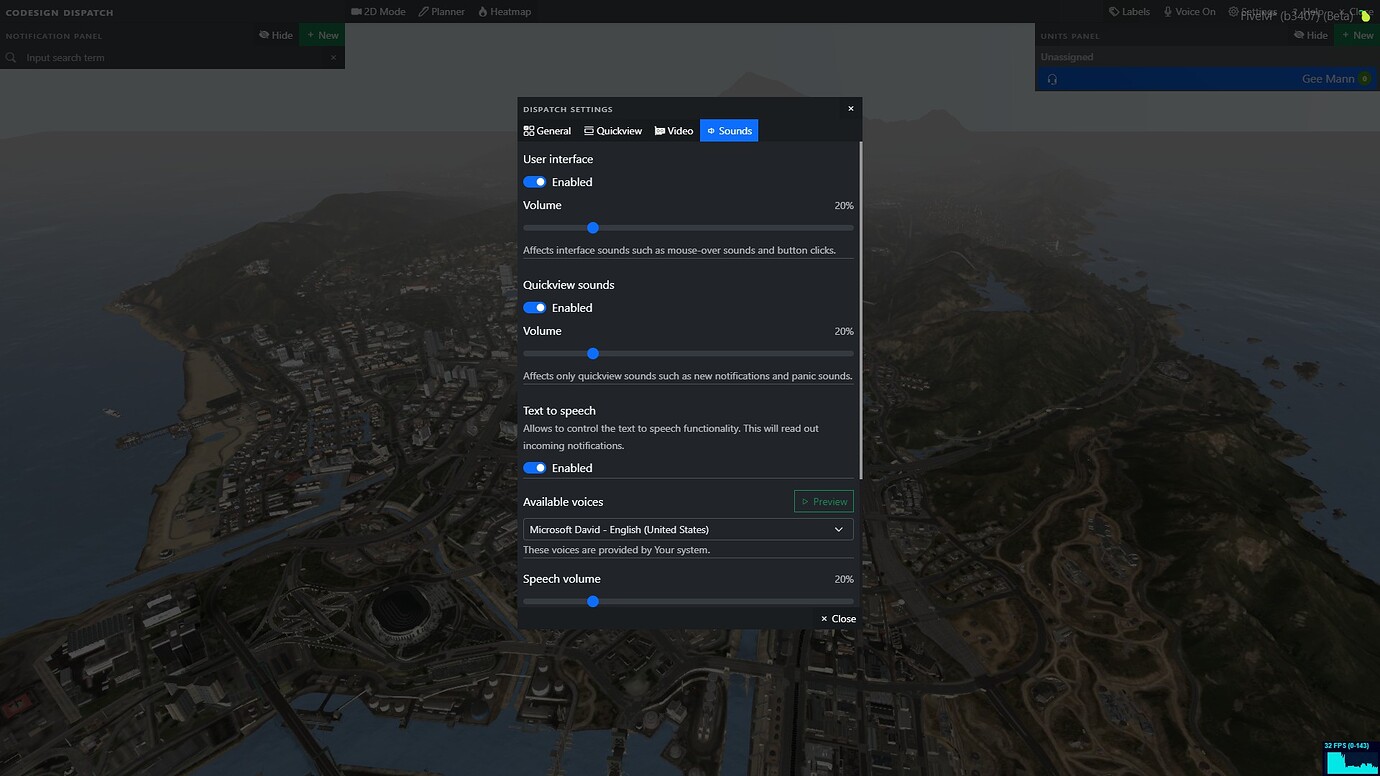Image resolution: width=1380 pixels, height=776 pixels.
Task: Open the Video settings tab
Action: click(673, 130)
